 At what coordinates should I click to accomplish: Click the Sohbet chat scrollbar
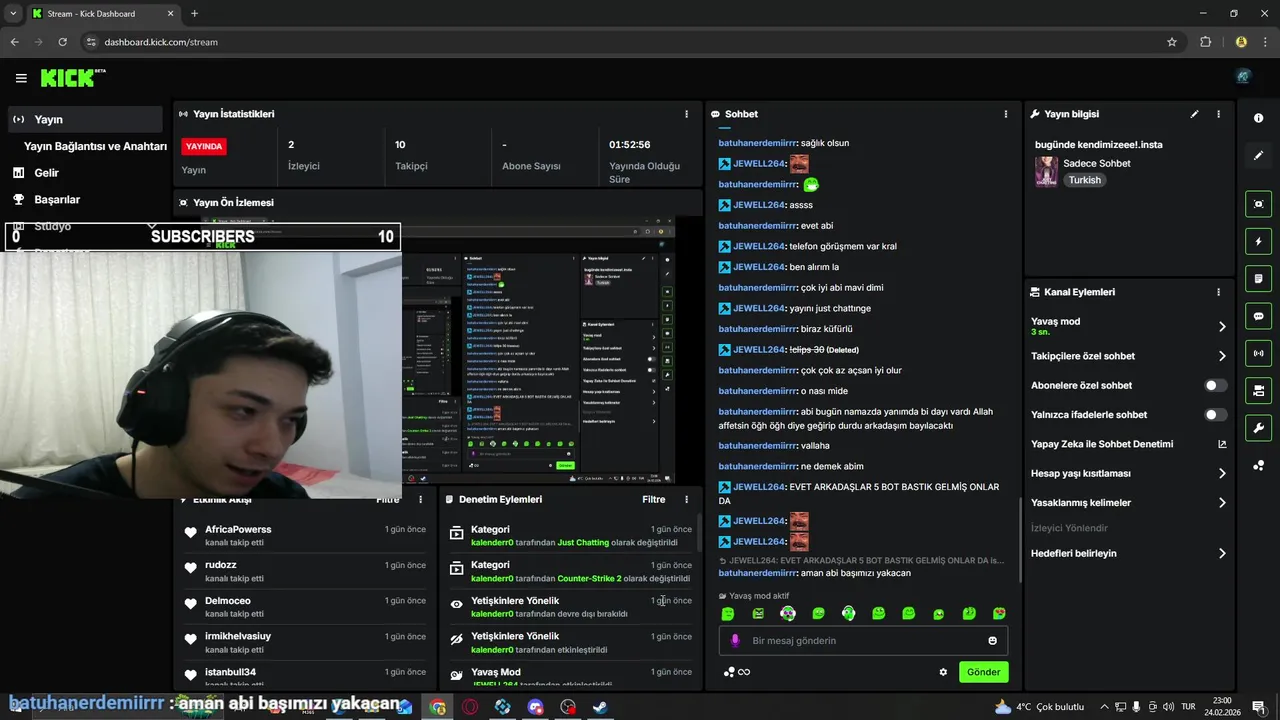(1019, 540)
